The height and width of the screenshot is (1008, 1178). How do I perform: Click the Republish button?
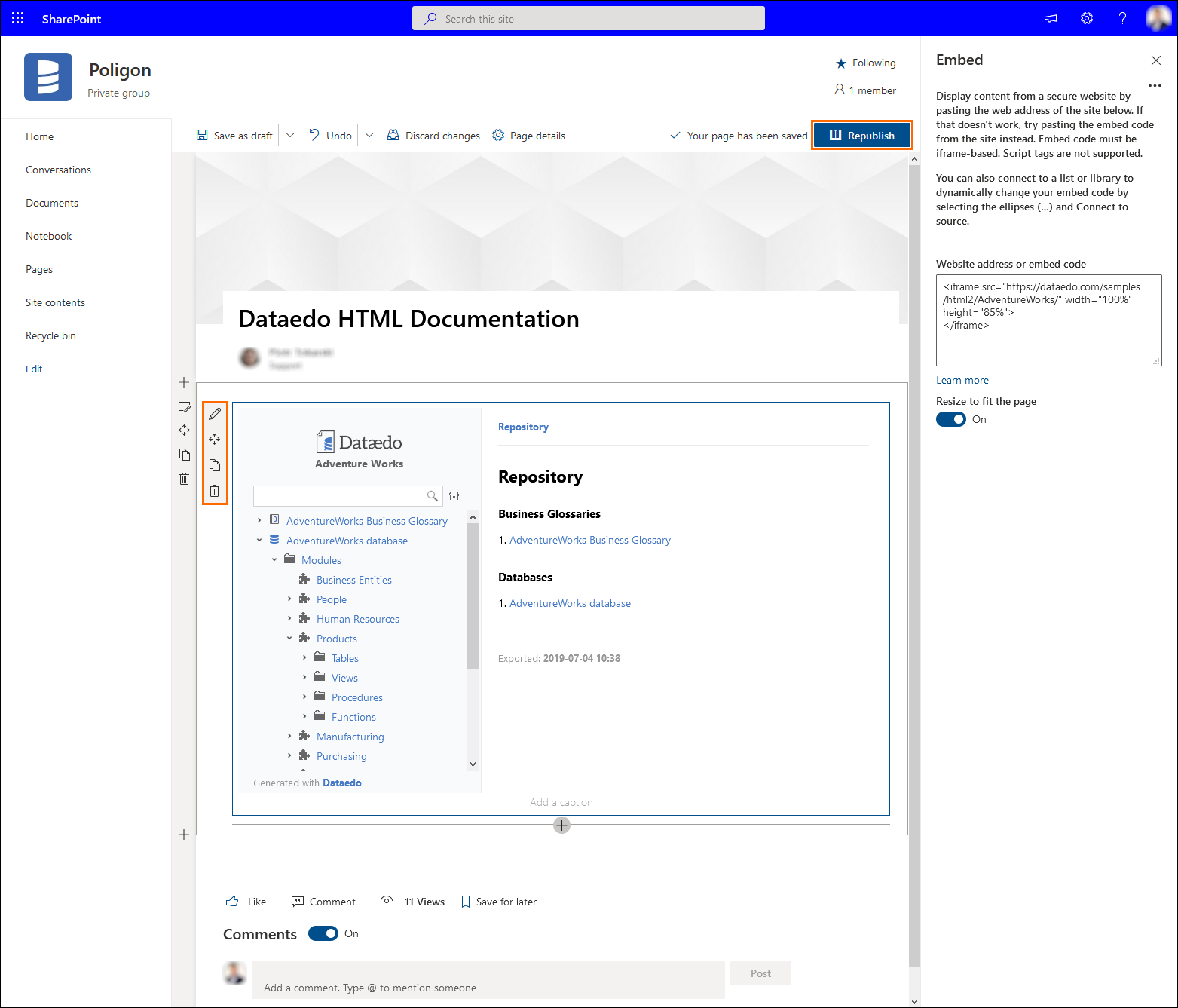(x=862, y=136)
